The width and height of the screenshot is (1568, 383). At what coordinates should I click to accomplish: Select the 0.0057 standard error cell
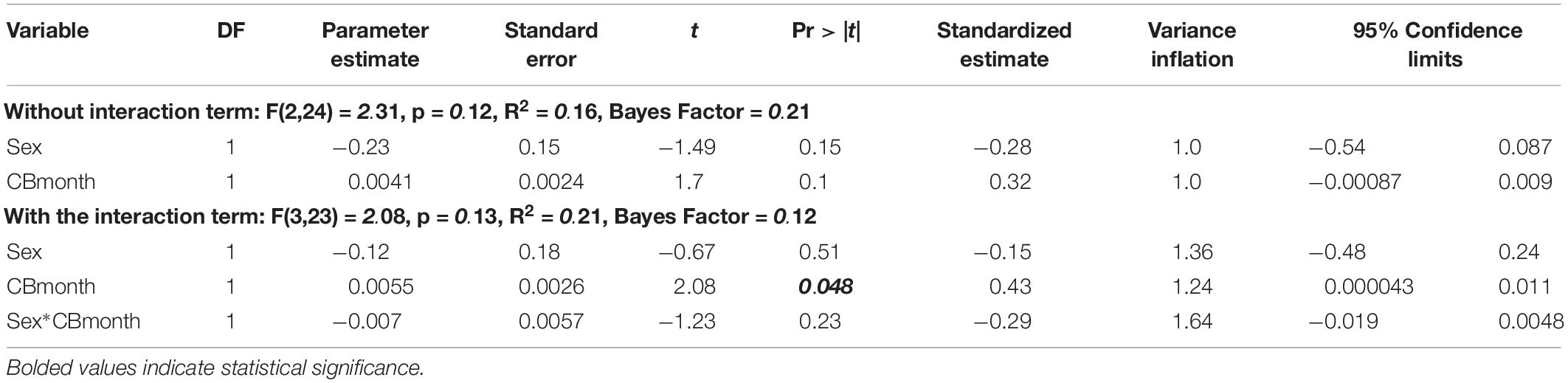[x=551, y=321]
